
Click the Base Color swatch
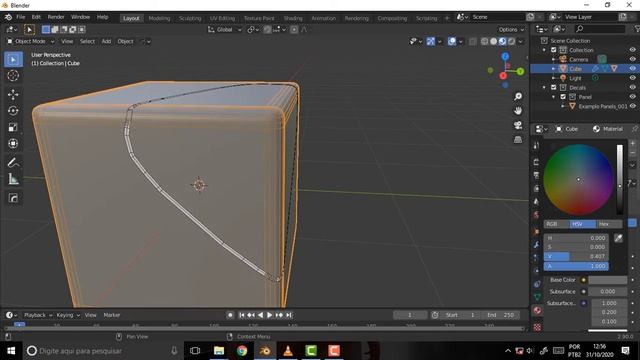click(x=608, y=280)
